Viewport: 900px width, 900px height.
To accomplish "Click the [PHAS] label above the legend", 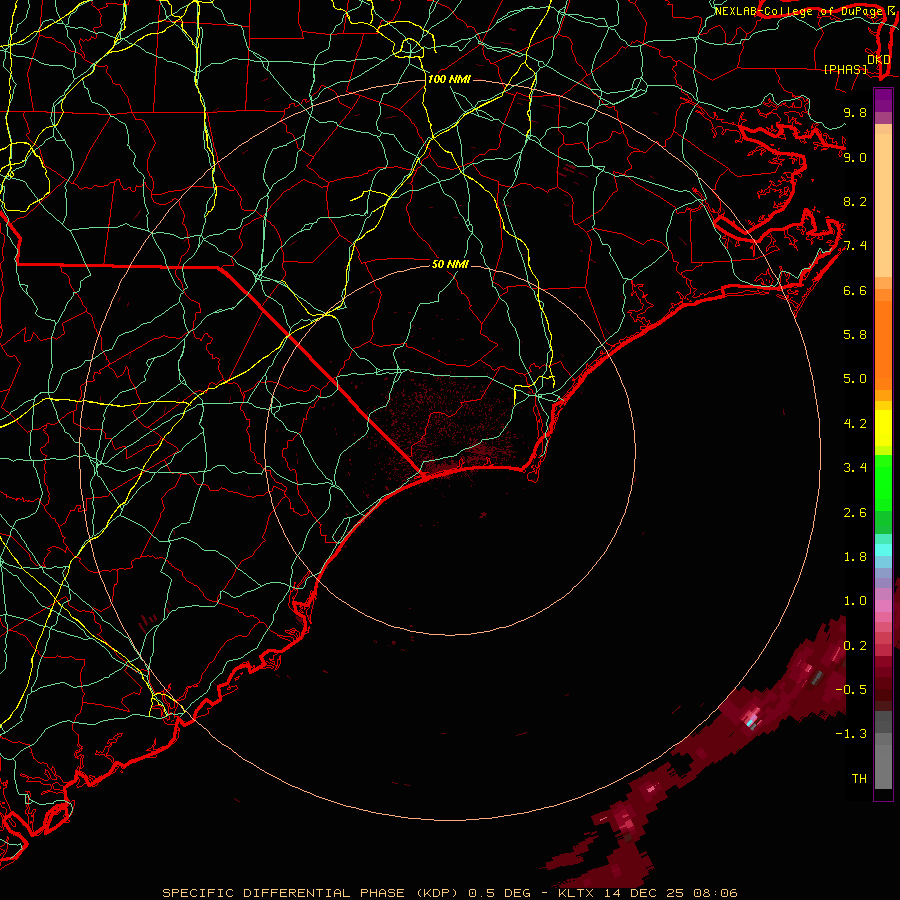I will point(845,69).
